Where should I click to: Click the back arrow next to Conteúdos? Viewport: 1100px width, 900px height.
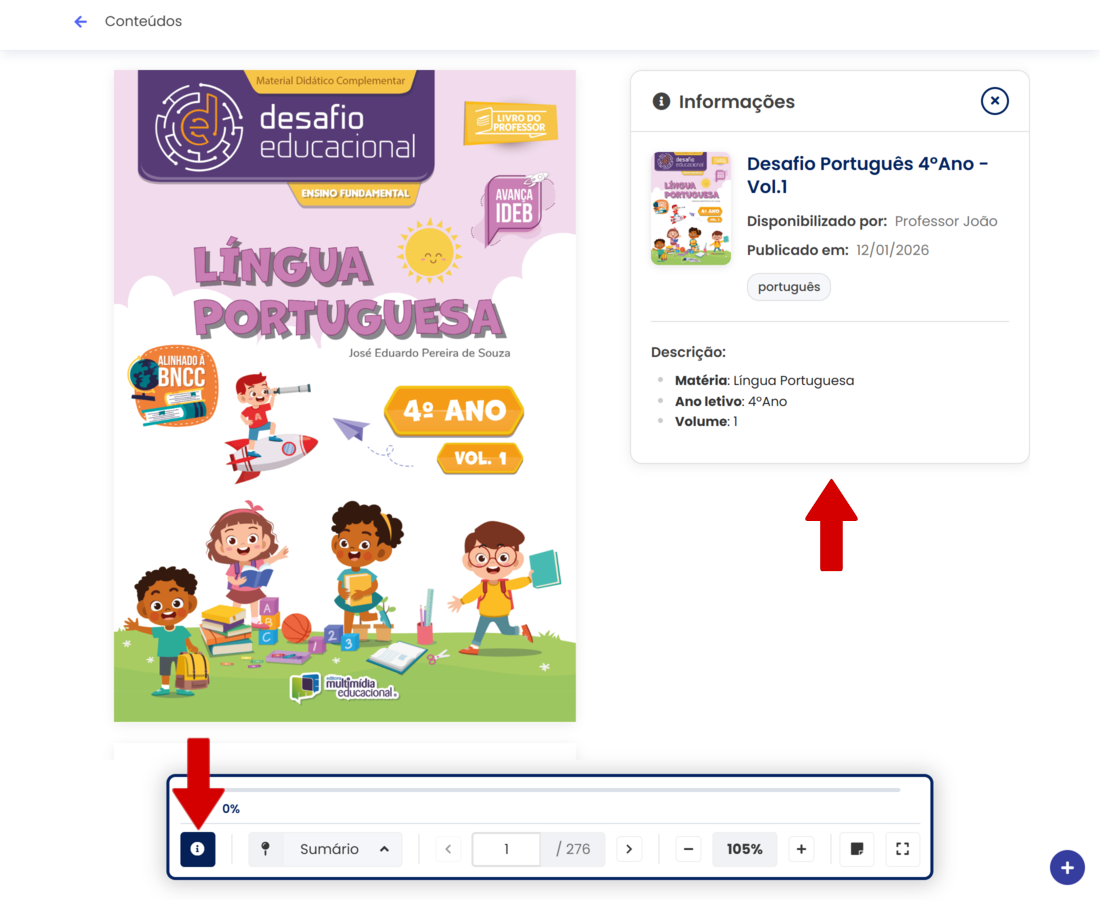pyautogui.click(x=81, y=22)
